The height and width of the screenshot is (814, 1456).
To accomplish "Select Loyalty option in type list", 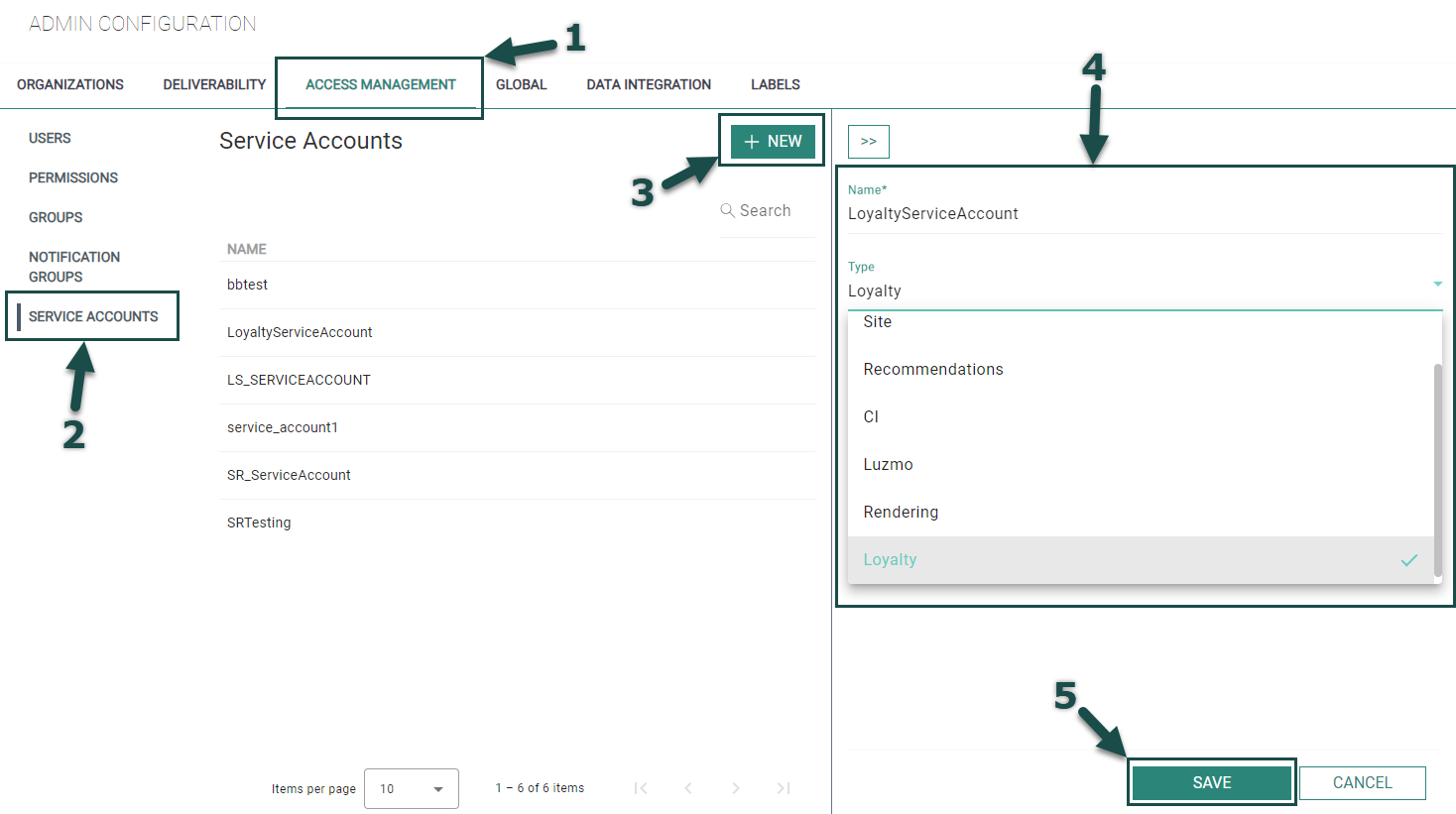I will click(890, 560).
